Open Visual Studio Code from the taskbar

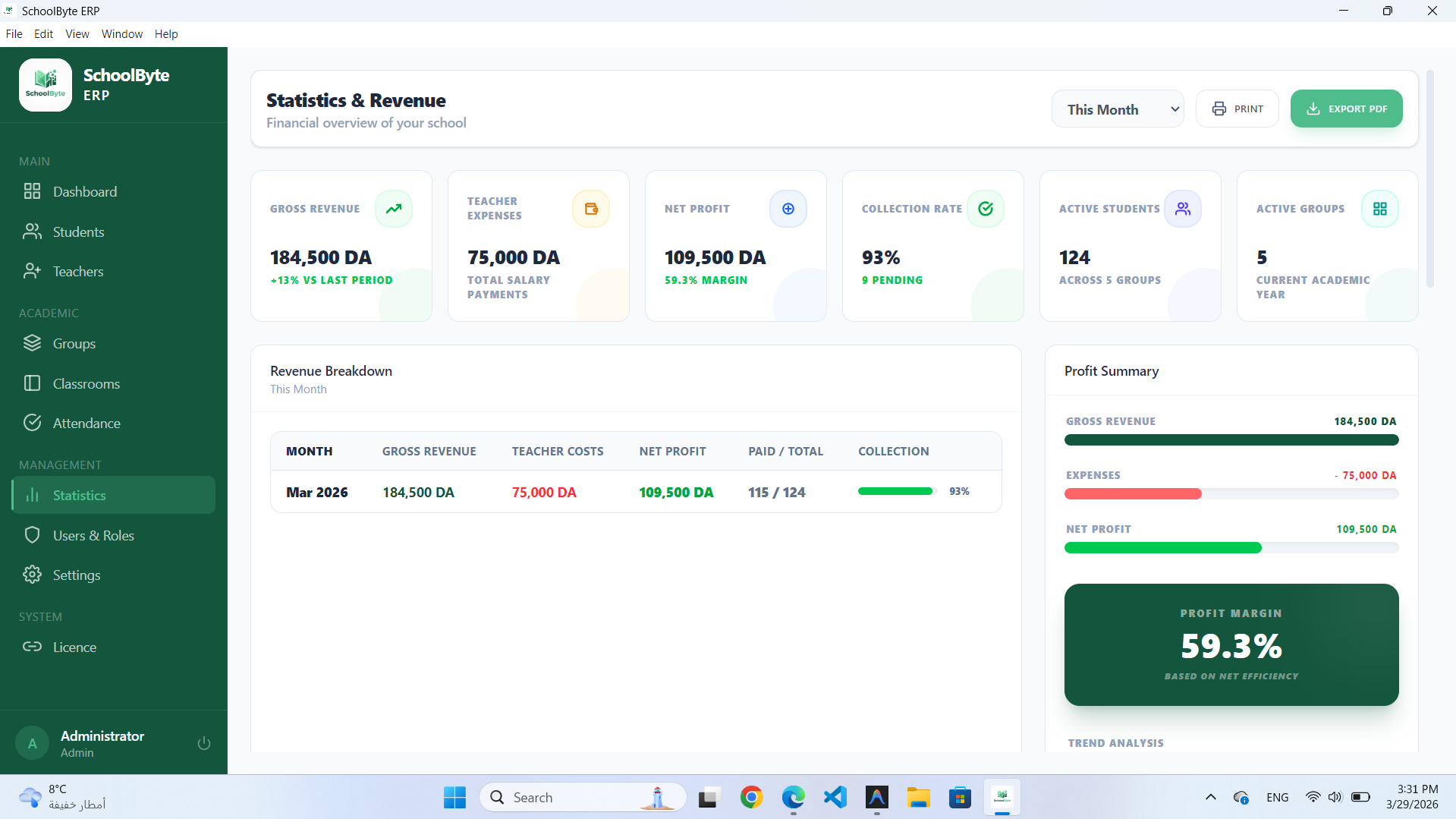tap(835, 798)
